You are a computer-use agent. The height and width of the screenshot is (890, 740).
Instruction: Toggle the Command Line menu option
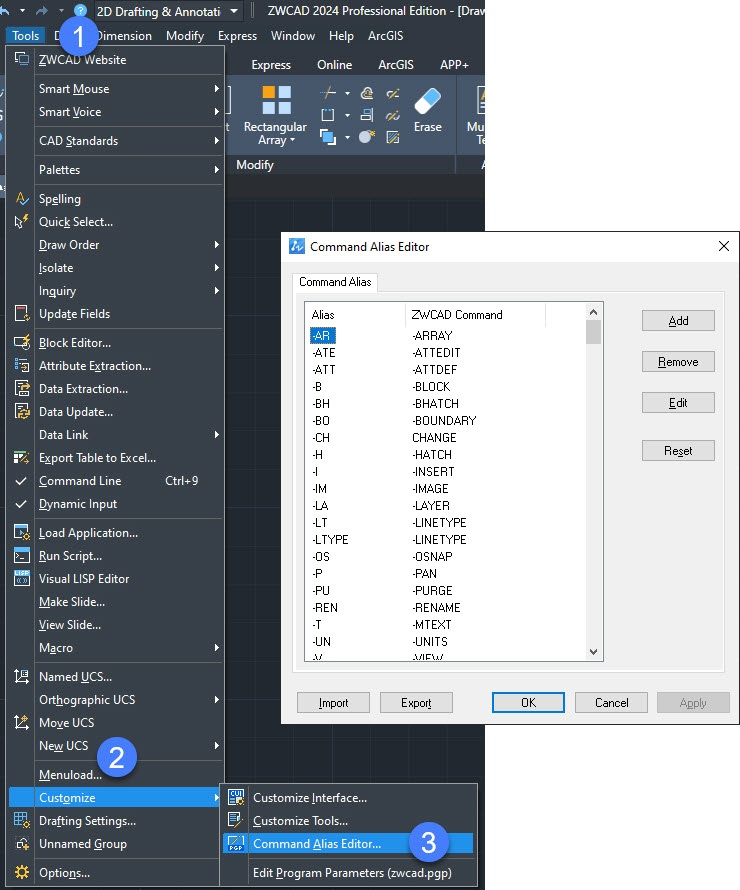tap(116, 481)
